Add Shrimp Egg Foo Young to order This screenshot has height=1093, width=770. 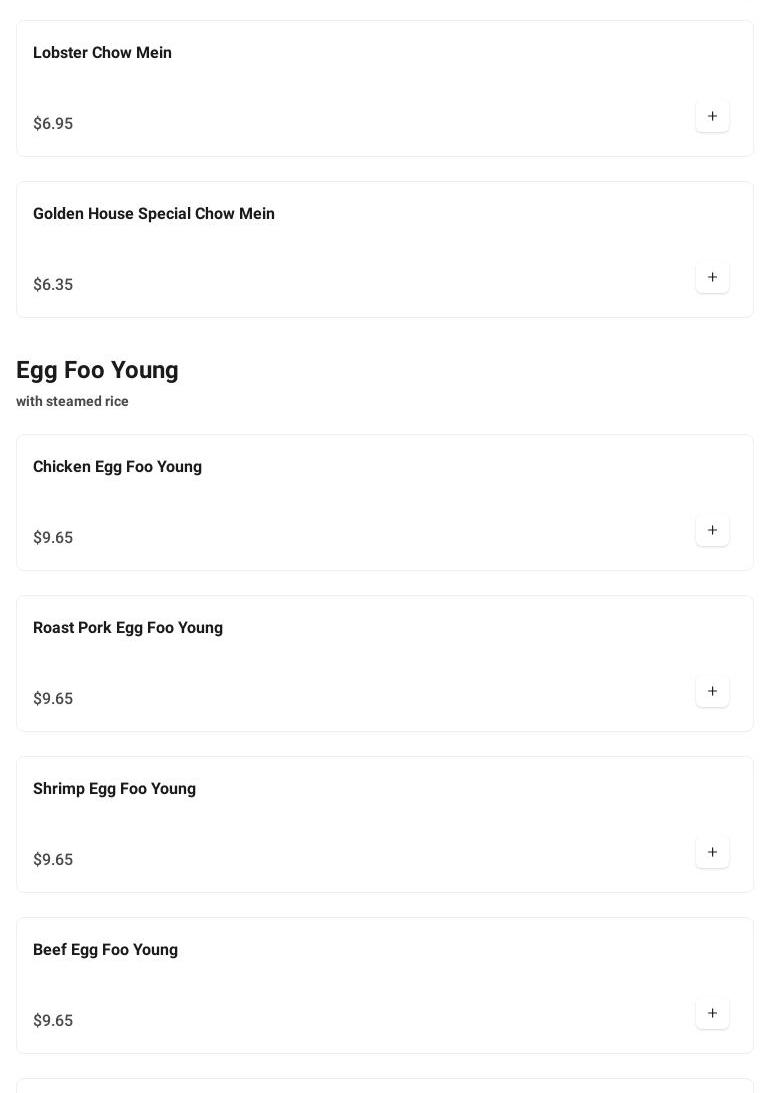712,852
